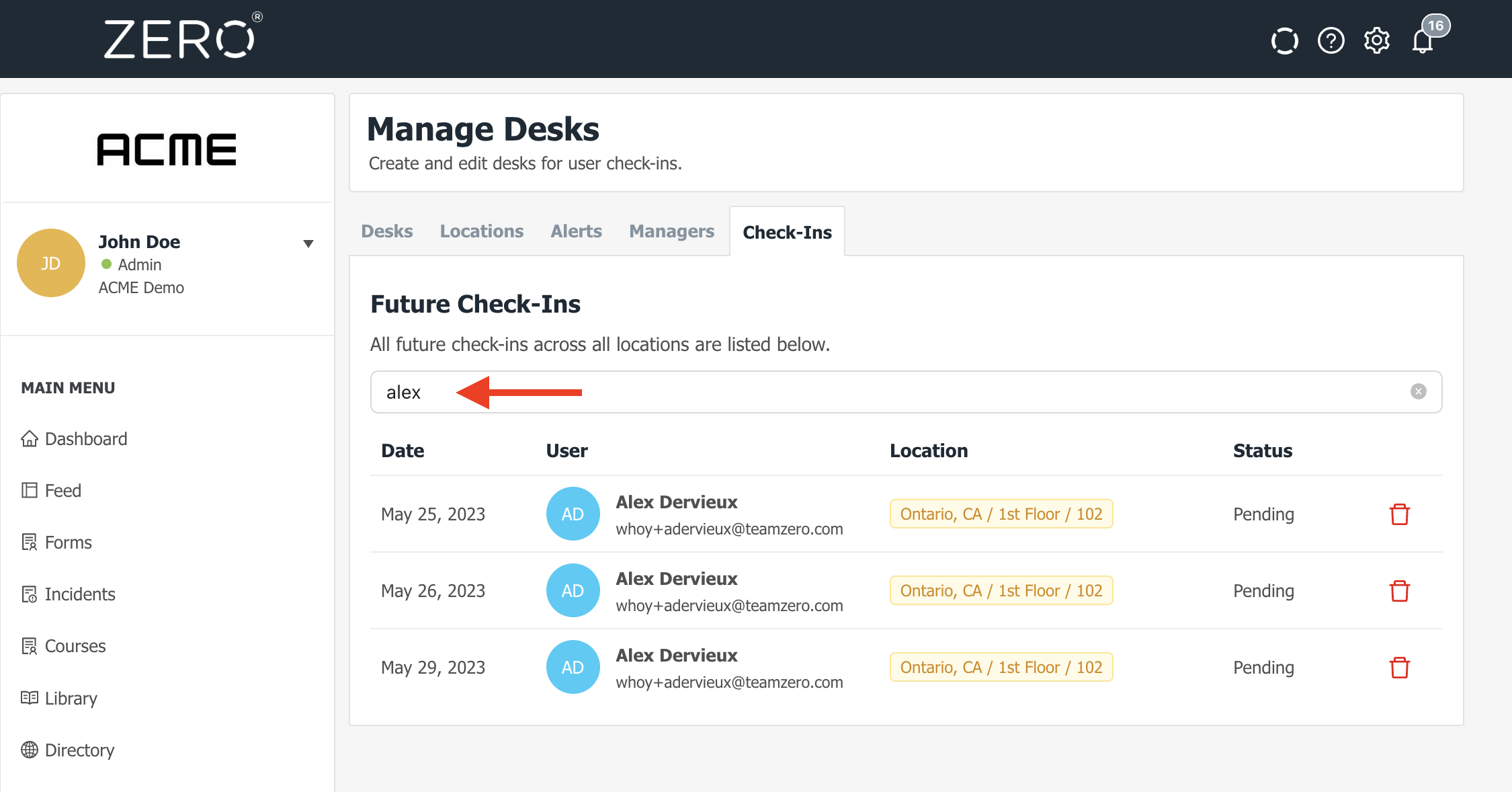Switch to the Desks tab

tap(386, 231)
